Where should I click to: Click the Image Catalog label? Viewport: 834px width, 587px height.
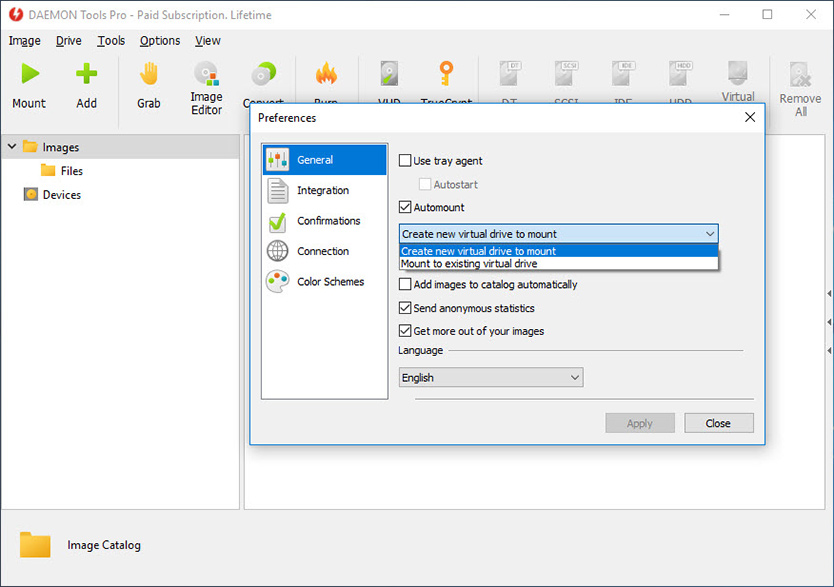pos(104,545)
